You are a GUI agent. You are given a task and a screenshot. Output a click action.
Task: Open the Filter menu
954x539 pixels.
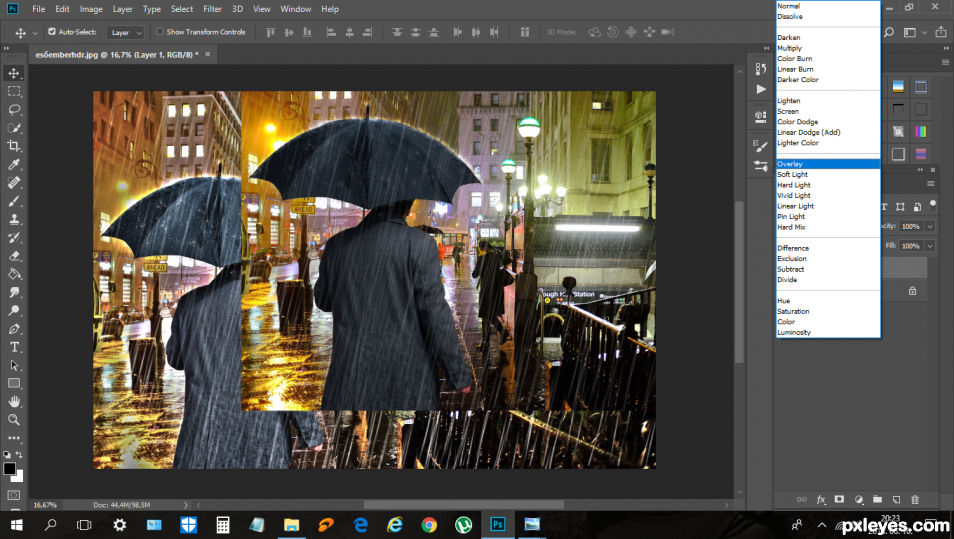click(212, 9)
